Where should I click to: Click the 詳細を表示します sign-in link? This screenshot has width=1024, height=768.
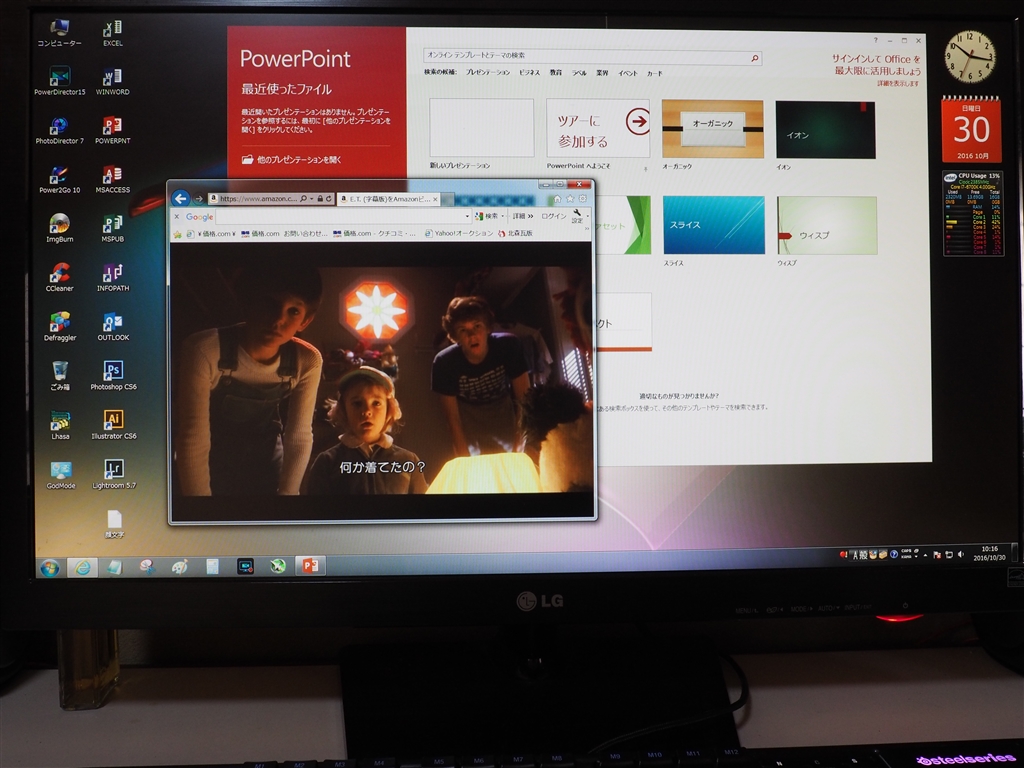pos(898,84)
